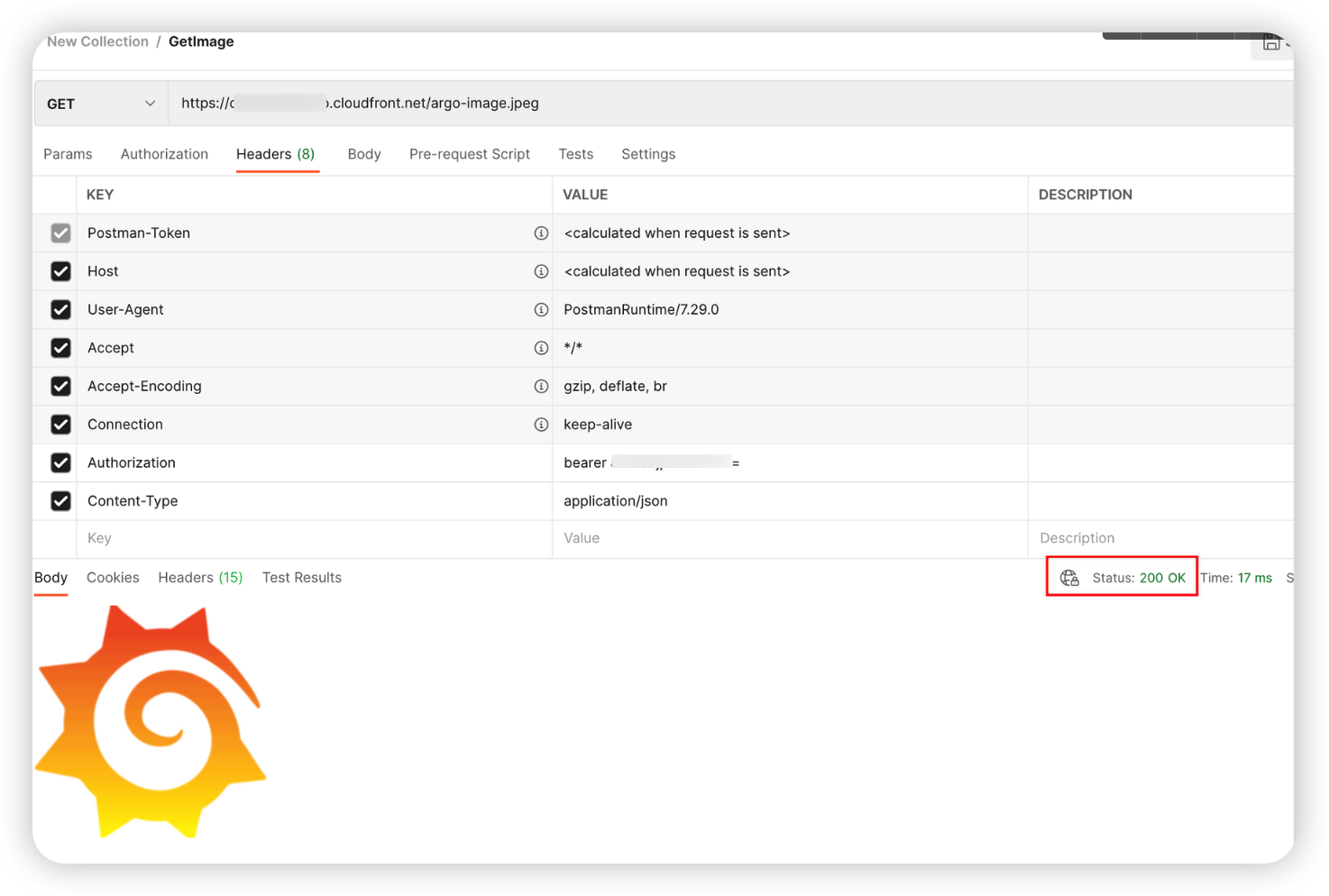Image resolution: width=1329 pixels, height=896 pixels.
Task: Click the gzip, deflate, br value
Action: (615, 387)
